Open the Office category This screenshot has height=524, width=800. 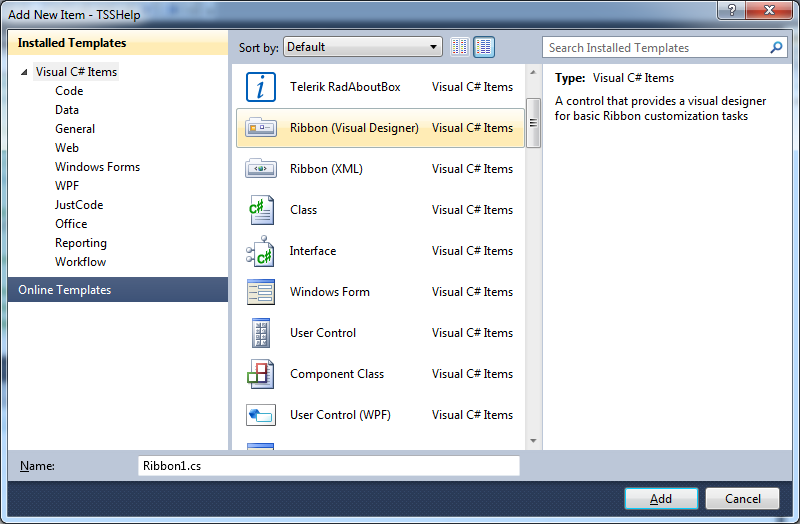coord(71,223)
